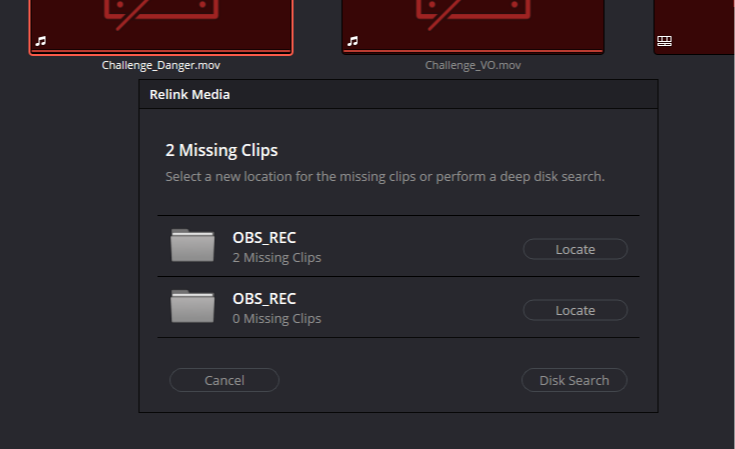Start a Disk Search for missing clips
Viewport: 735px width, 449px height.
(x=574, y=380)
